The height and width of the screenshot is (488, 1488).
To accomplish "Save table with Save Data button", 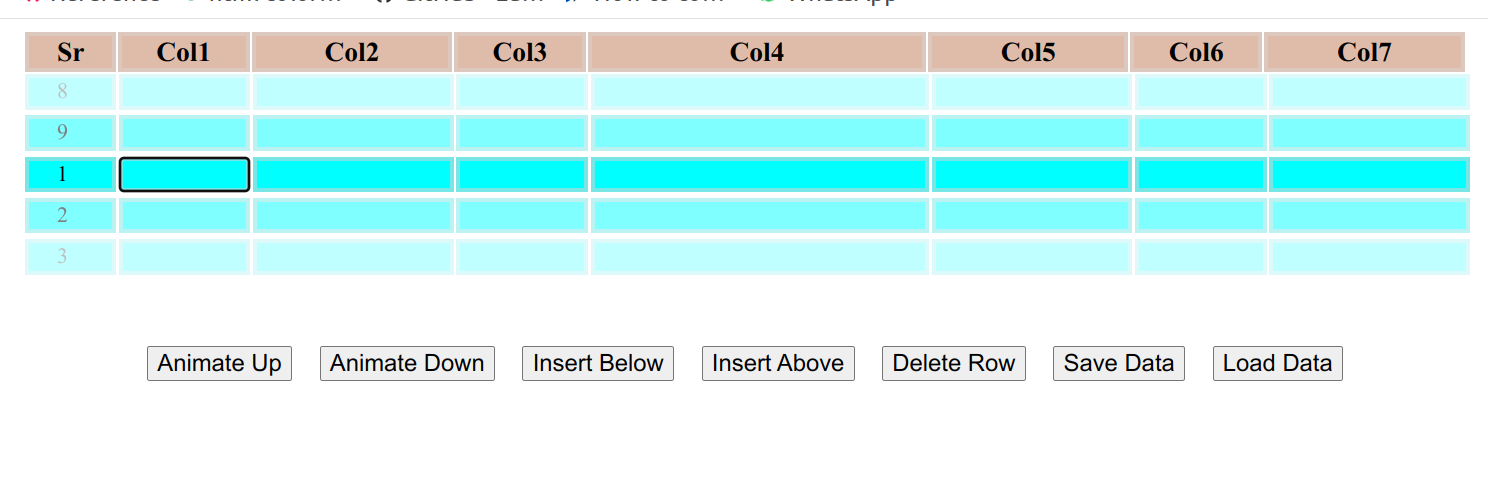I will click(x=1118, y=363).
